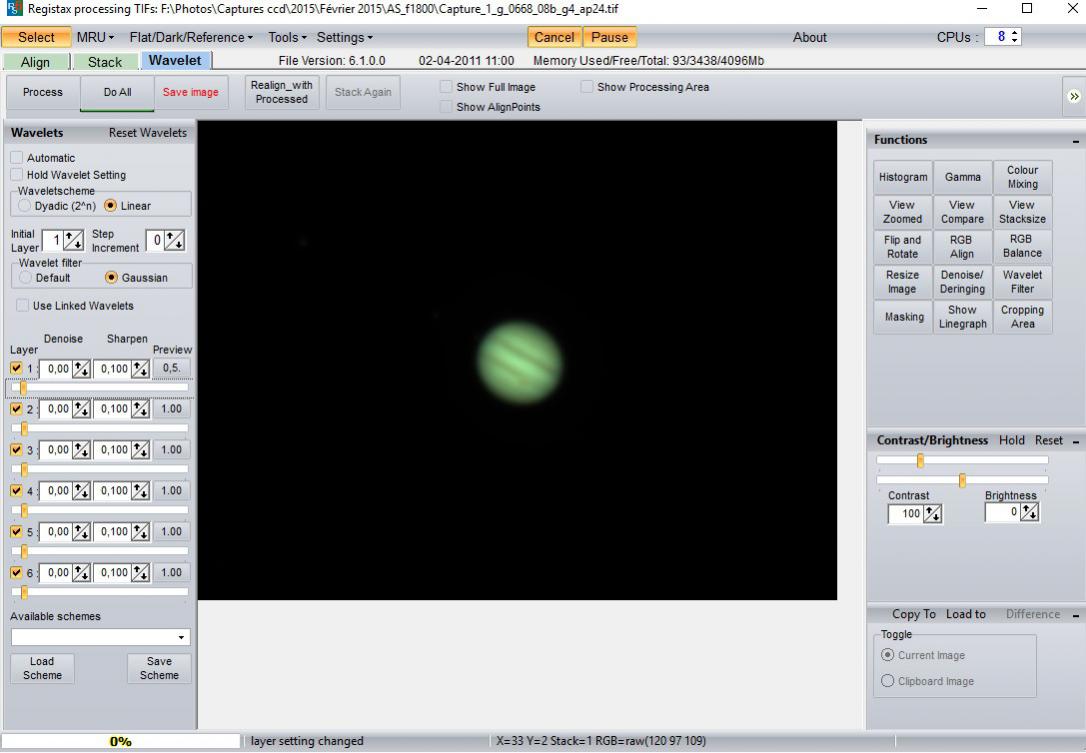The image size is (1086, 753).
Task: Select the Linear wavelet scheme
Action: pyautogui.click(x=110, y=206)
